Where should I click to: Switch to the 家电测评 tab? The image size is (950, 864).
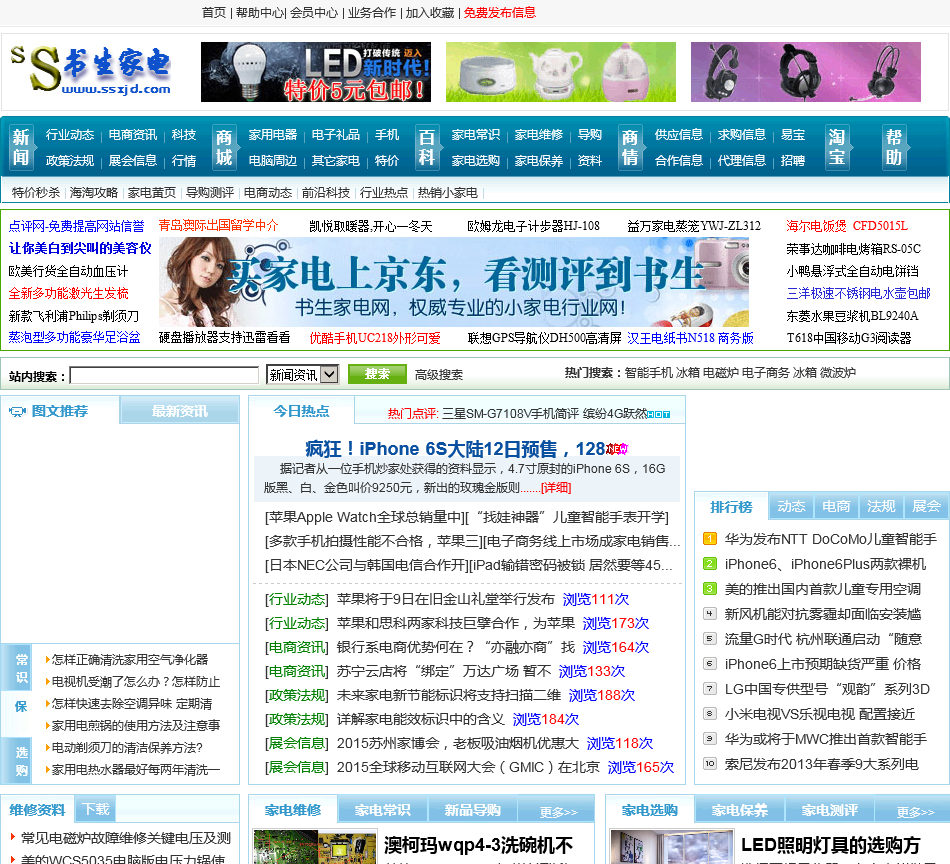click(829, 810)
